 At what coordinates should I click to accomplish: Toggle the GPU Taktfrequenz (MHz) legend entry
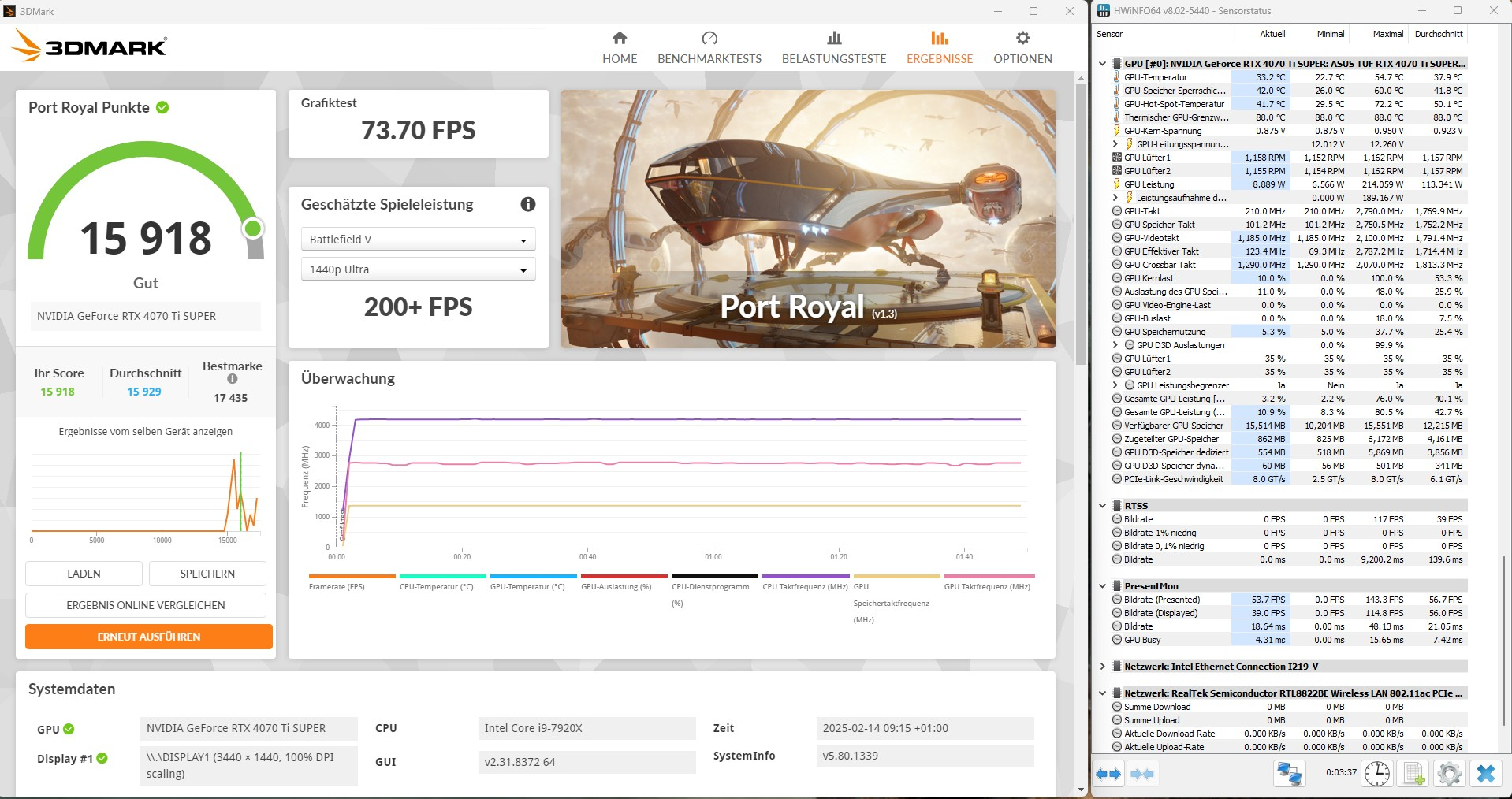(989, 583)
